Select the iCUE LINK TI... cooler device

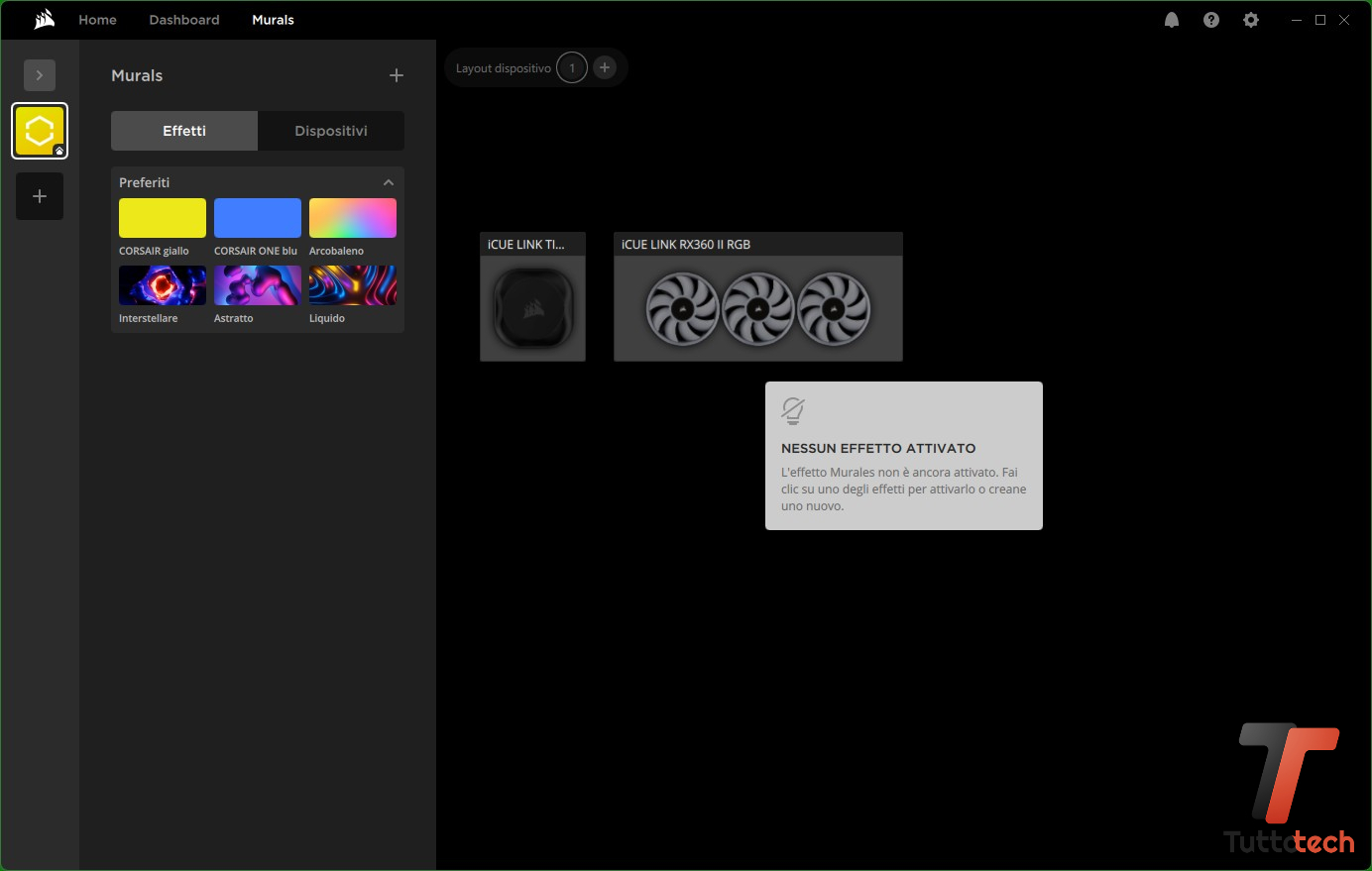click(532, 297)
